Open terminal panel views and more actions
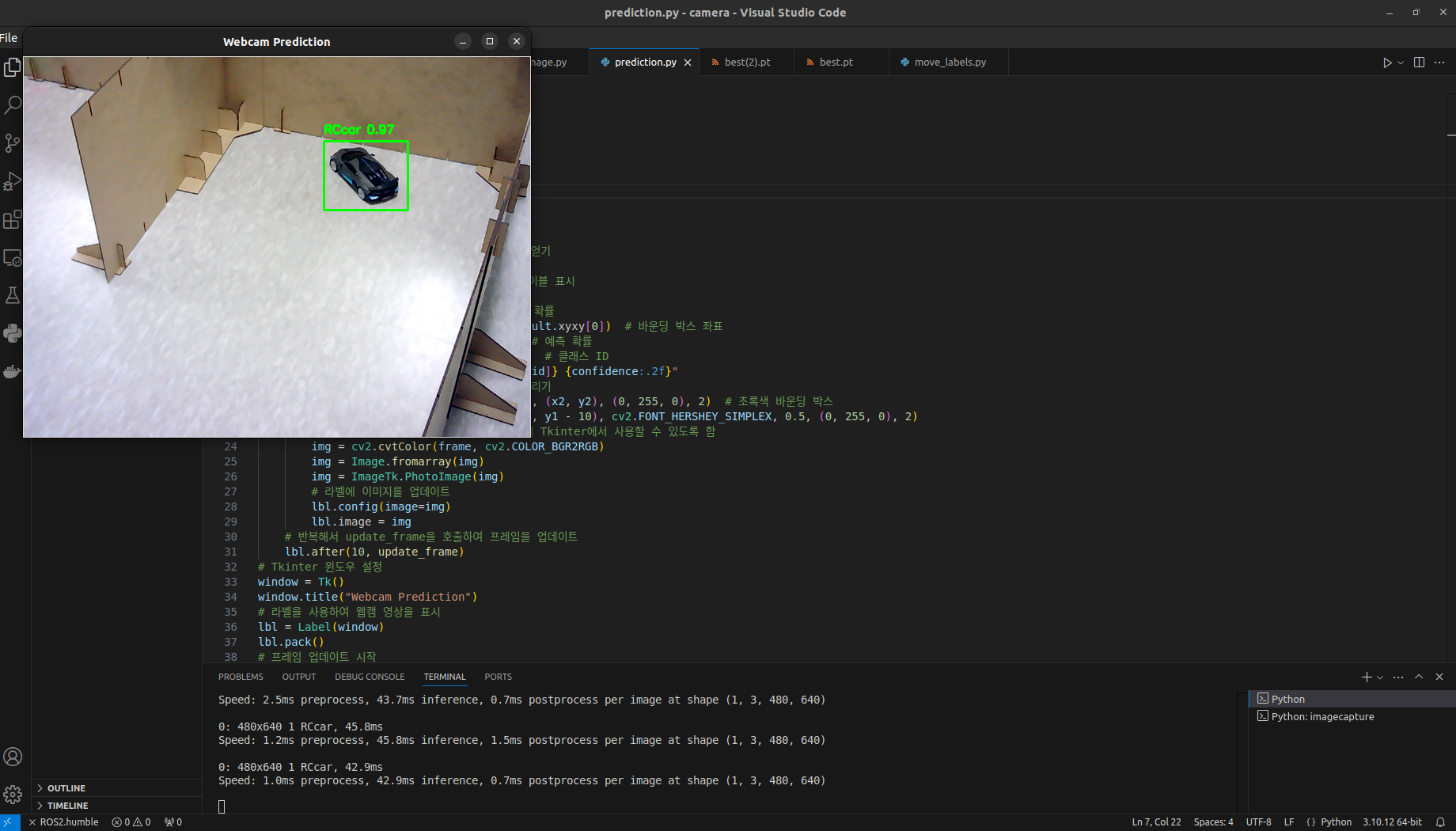This screenshot has width=1456, height=831. 1398,677
